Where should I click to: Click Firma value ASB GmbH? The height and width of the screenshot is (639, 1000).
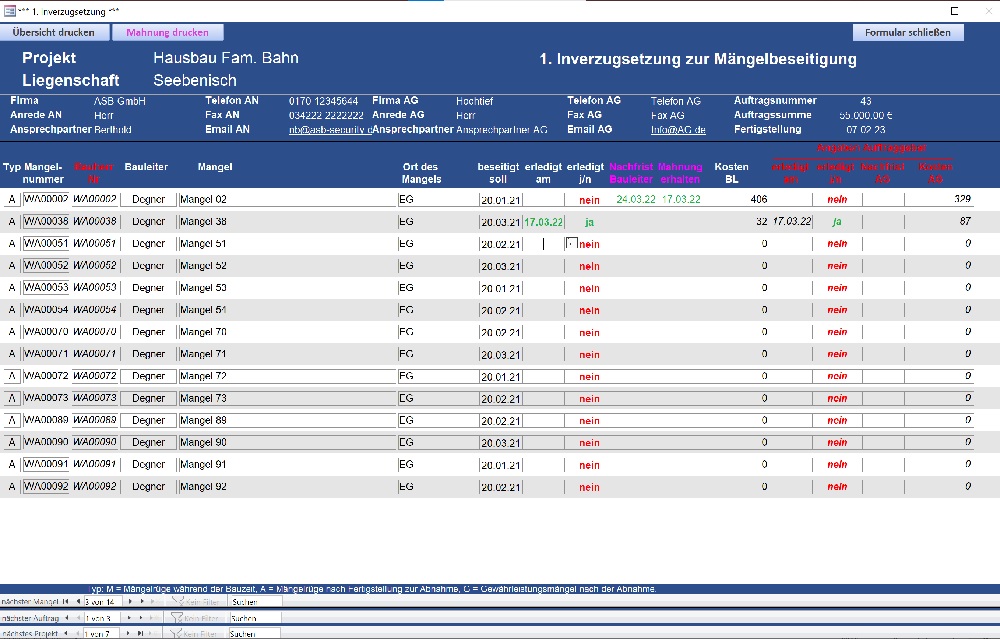point(120,101)
